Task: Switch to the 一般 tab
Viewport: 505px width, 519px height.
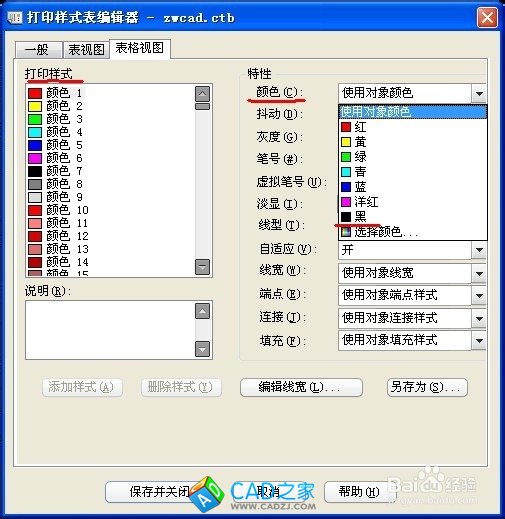Action: (39, 50)
